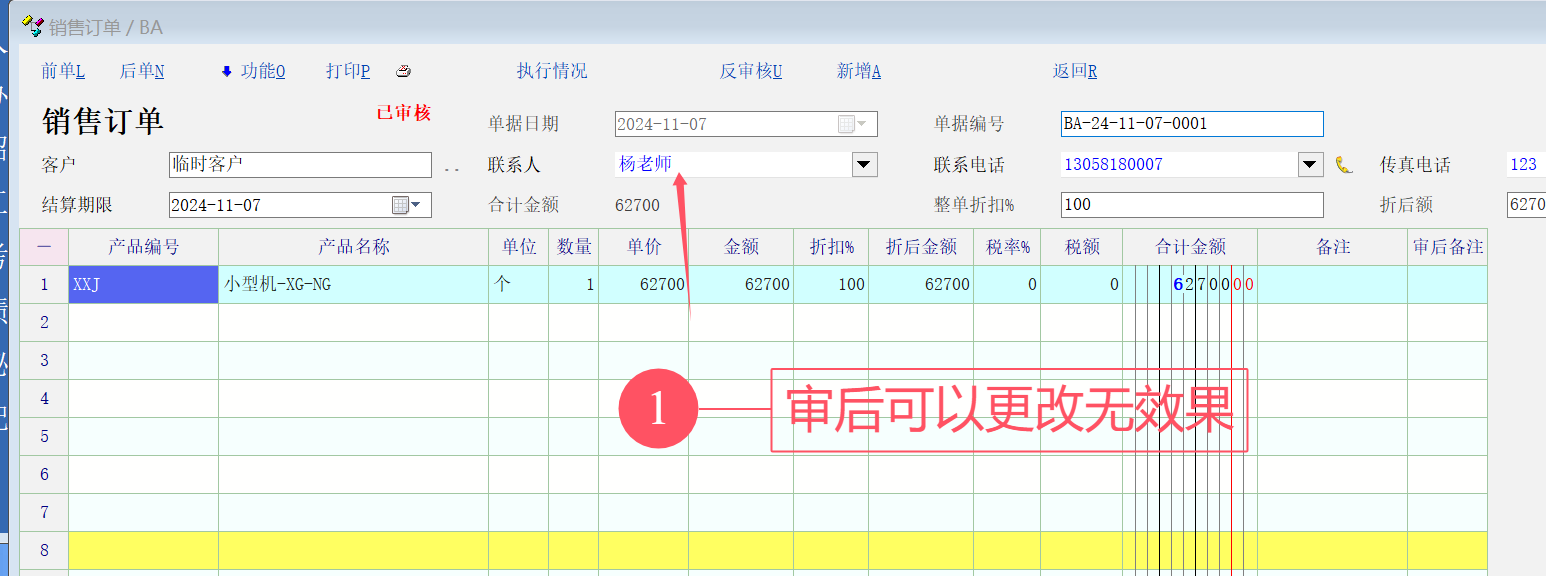
Task: Click 新增A to add new order
Action: click(x=858, y=71)
